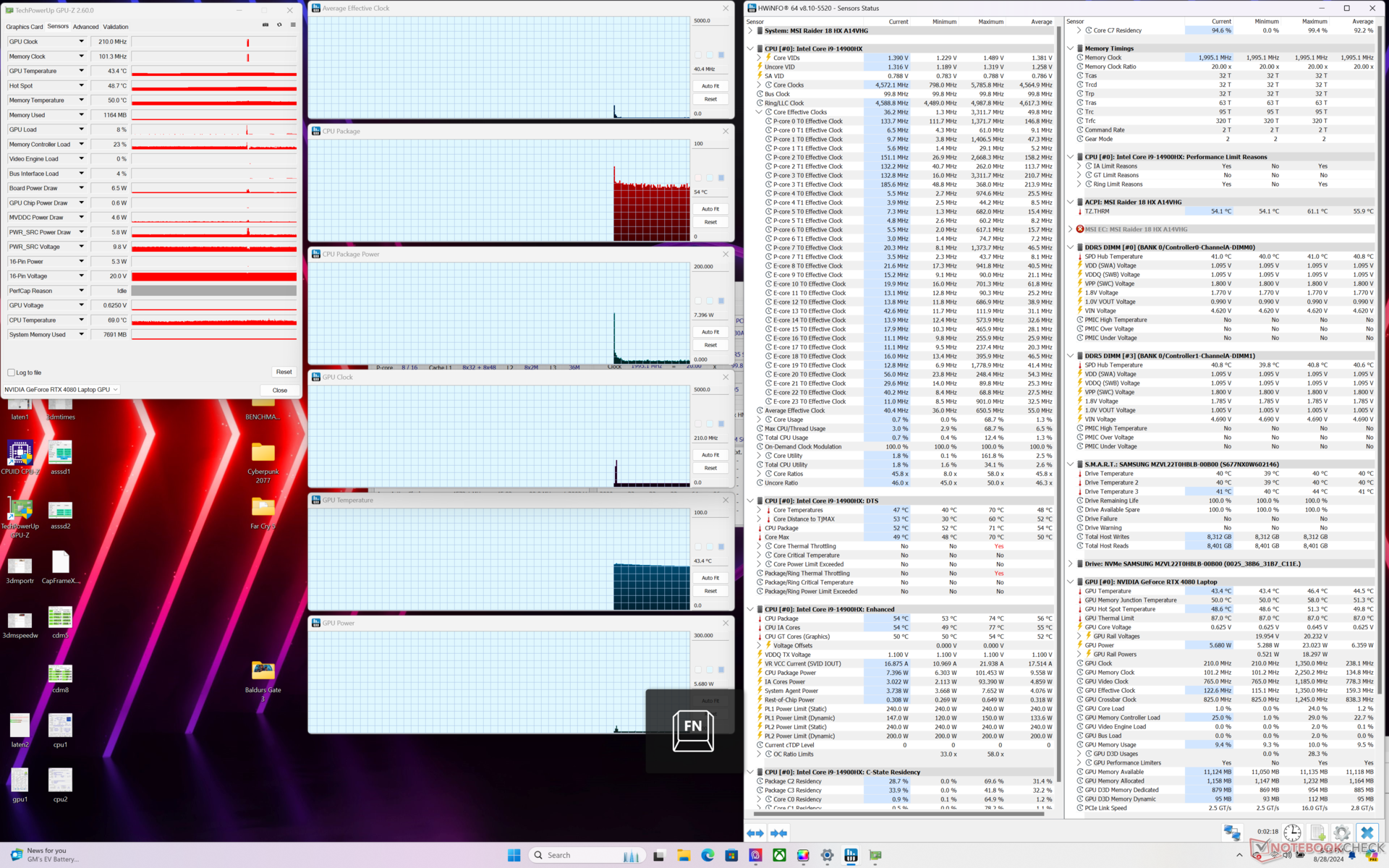Open File Explorer from taskbar
The width and height of the screenshot is (1389, 868).
click(x=684, y=855)
